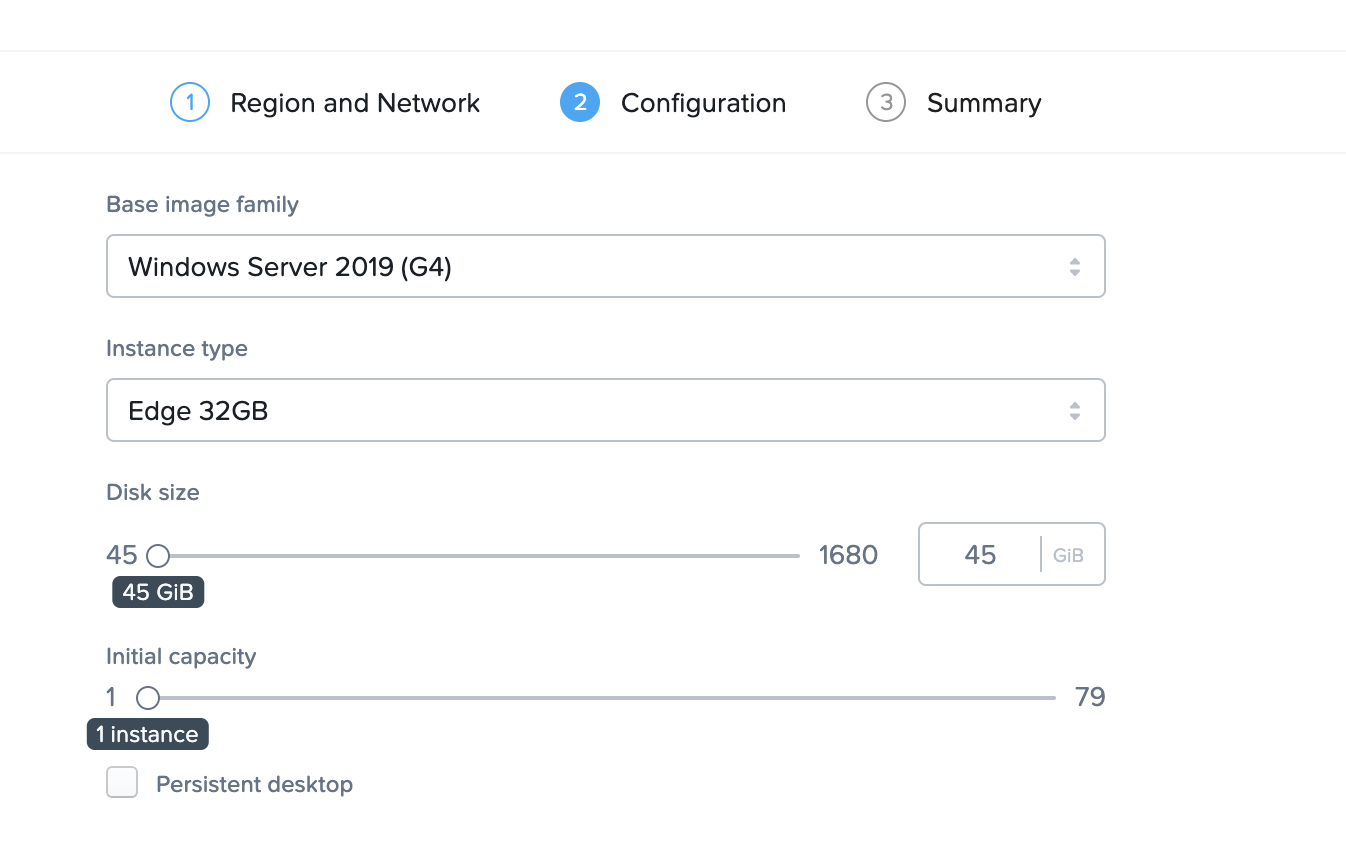1346x868 pixels.
Task: Click the Initial capacity slider handle
Action: click(x=148, y=698)
